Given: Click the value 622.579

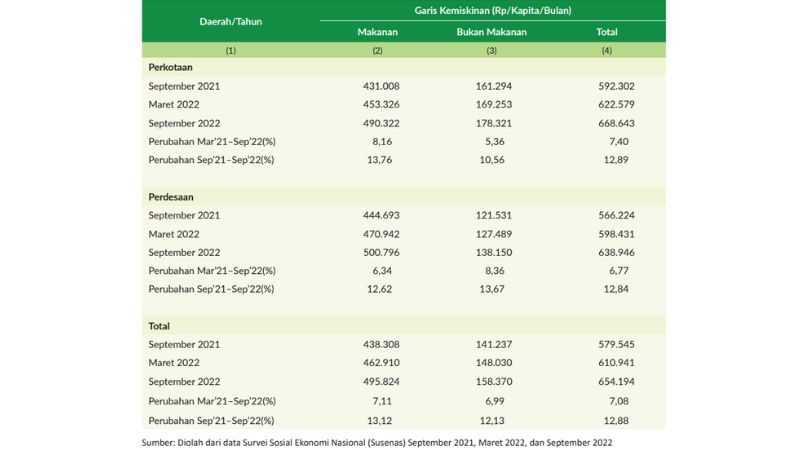Looking at the screenshot, I should (616, 105).
